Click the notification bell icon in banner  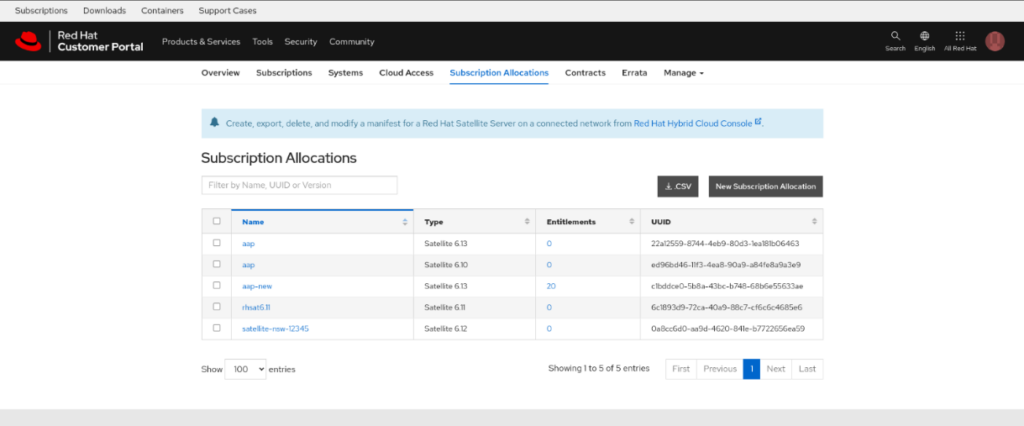coord(214,122)
